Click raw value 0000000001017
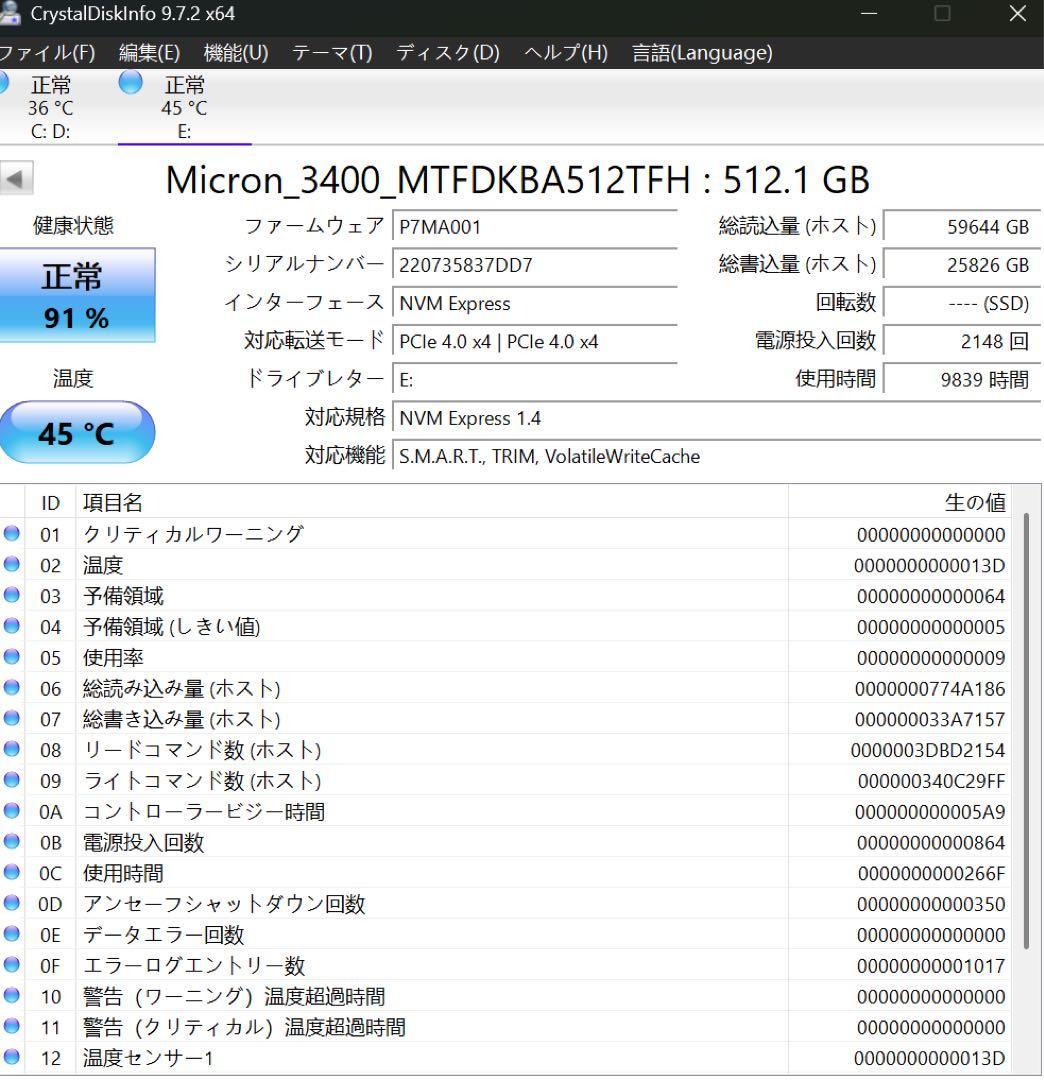Viewport: 1044px width, 1080px height. tap(931, 966)
